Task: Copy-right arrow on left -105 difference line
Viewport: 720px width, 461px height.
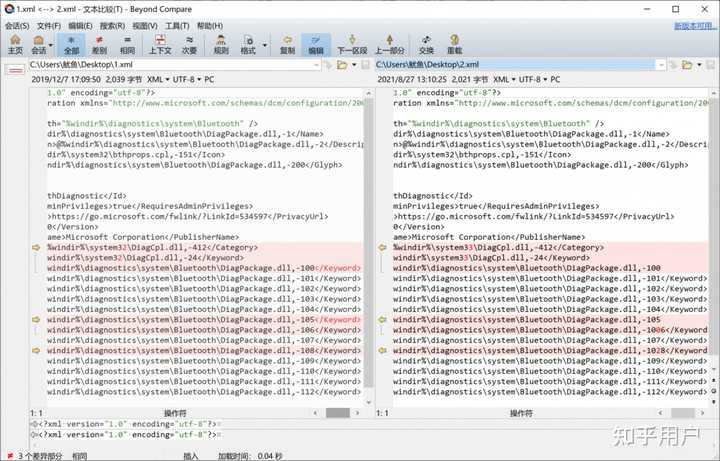Action: pyautogui.click(x=36, y=320)
